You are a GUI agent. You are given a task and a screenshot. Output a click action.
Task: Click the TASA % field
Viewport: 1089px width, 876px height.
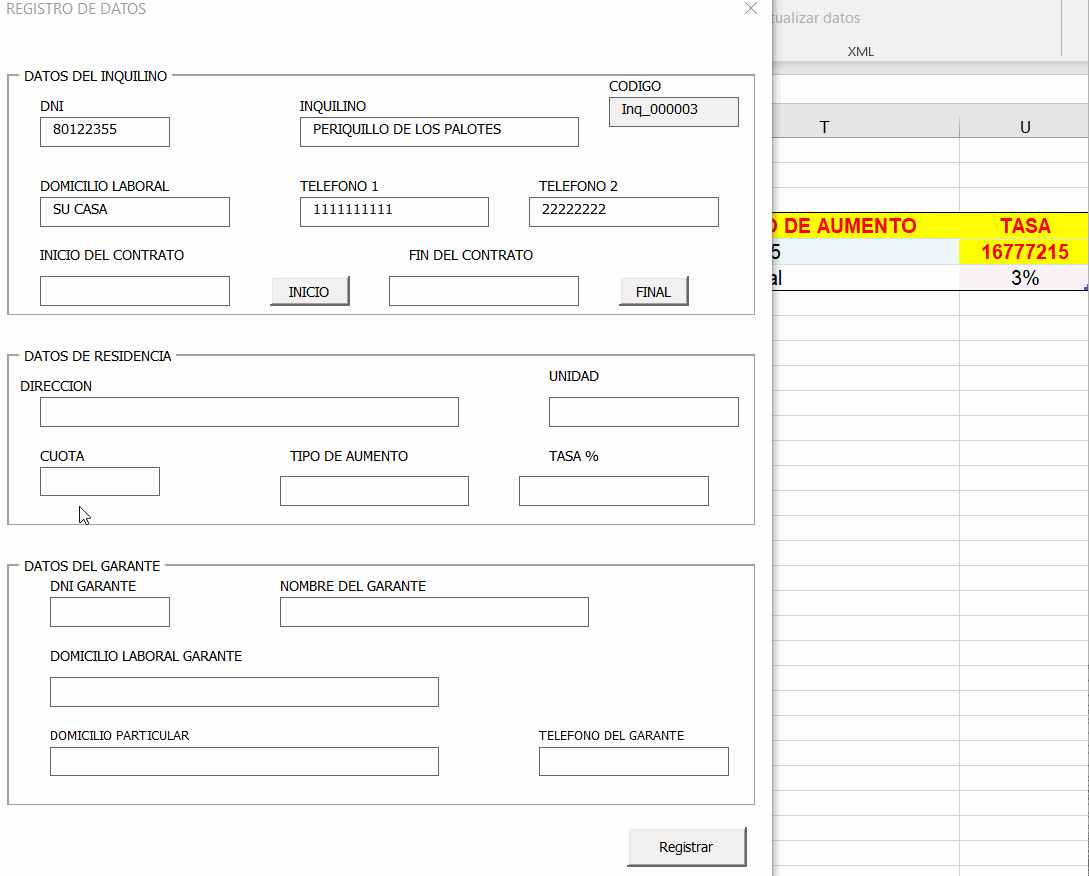point(613,491)
